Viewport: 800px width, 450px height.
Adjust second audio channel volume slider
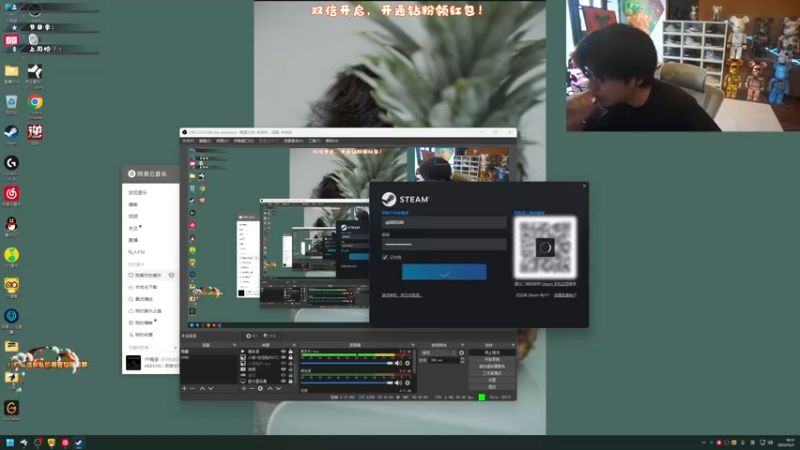347,383
